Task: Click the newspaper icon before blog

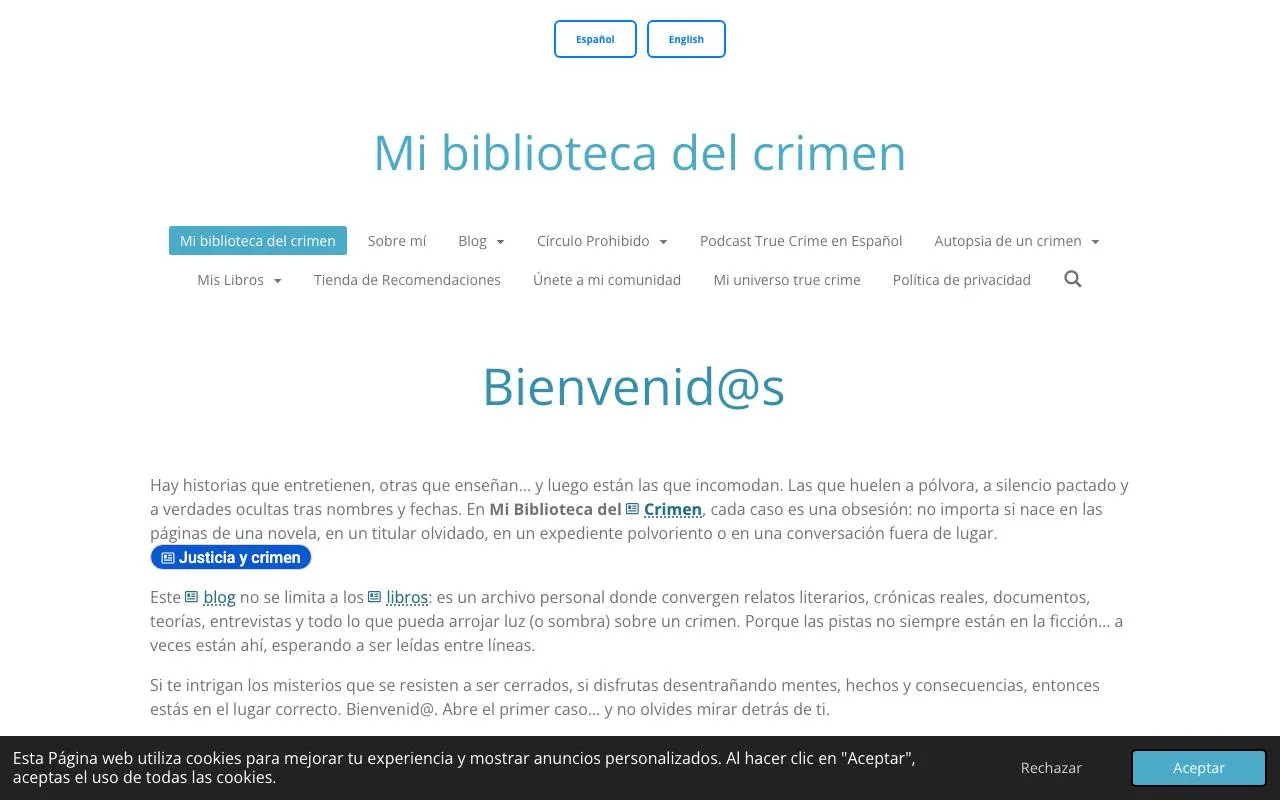Action: coord(191,597)
